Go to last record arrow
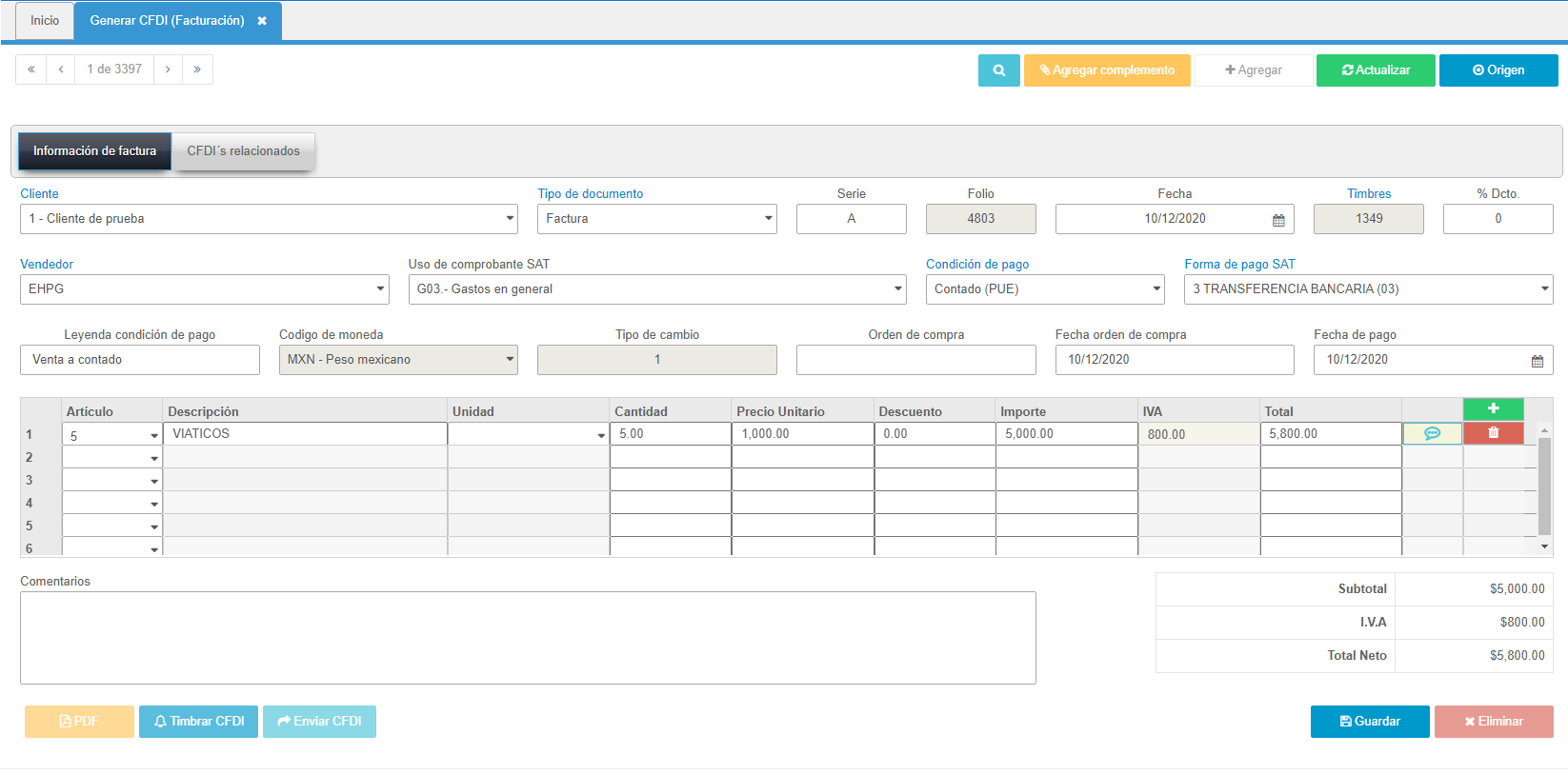The image size is (1568, 775). tap(197, 70)
